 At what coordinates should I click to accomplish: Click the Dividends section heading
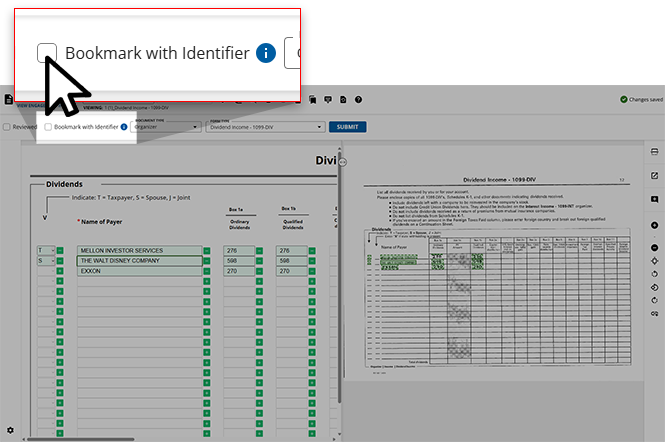64,184
